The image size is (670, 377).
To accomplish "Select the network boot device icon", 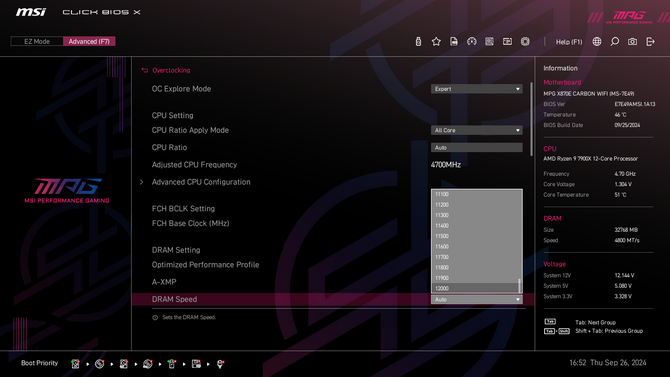I will point(220,364).
